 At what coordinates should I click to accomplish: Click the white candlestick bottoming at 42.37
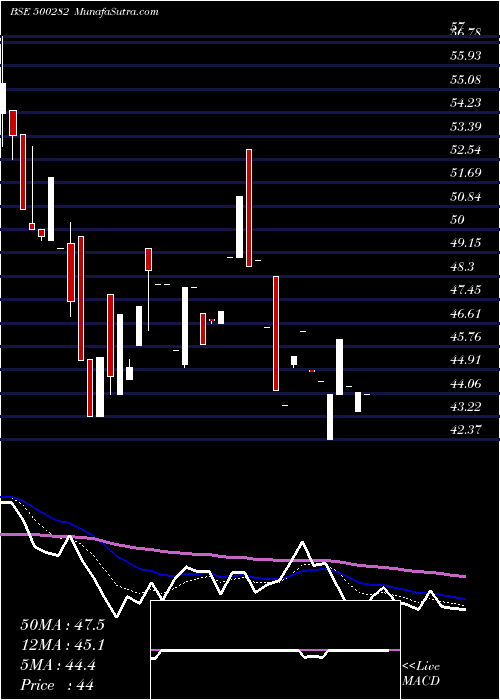pyautogui.click(x=330, y=417)
